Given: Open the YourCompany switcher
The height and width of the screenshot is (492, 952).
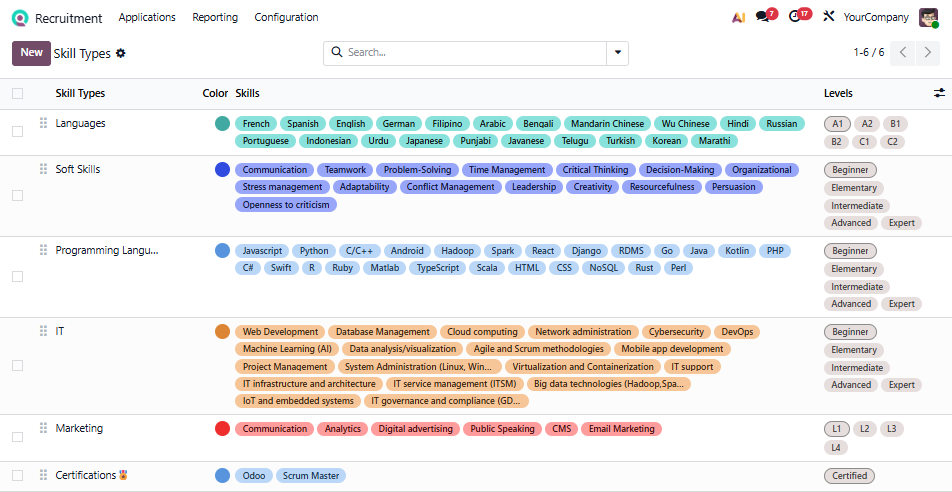Looking at the screenshot, I should click(x=876, y=17).
